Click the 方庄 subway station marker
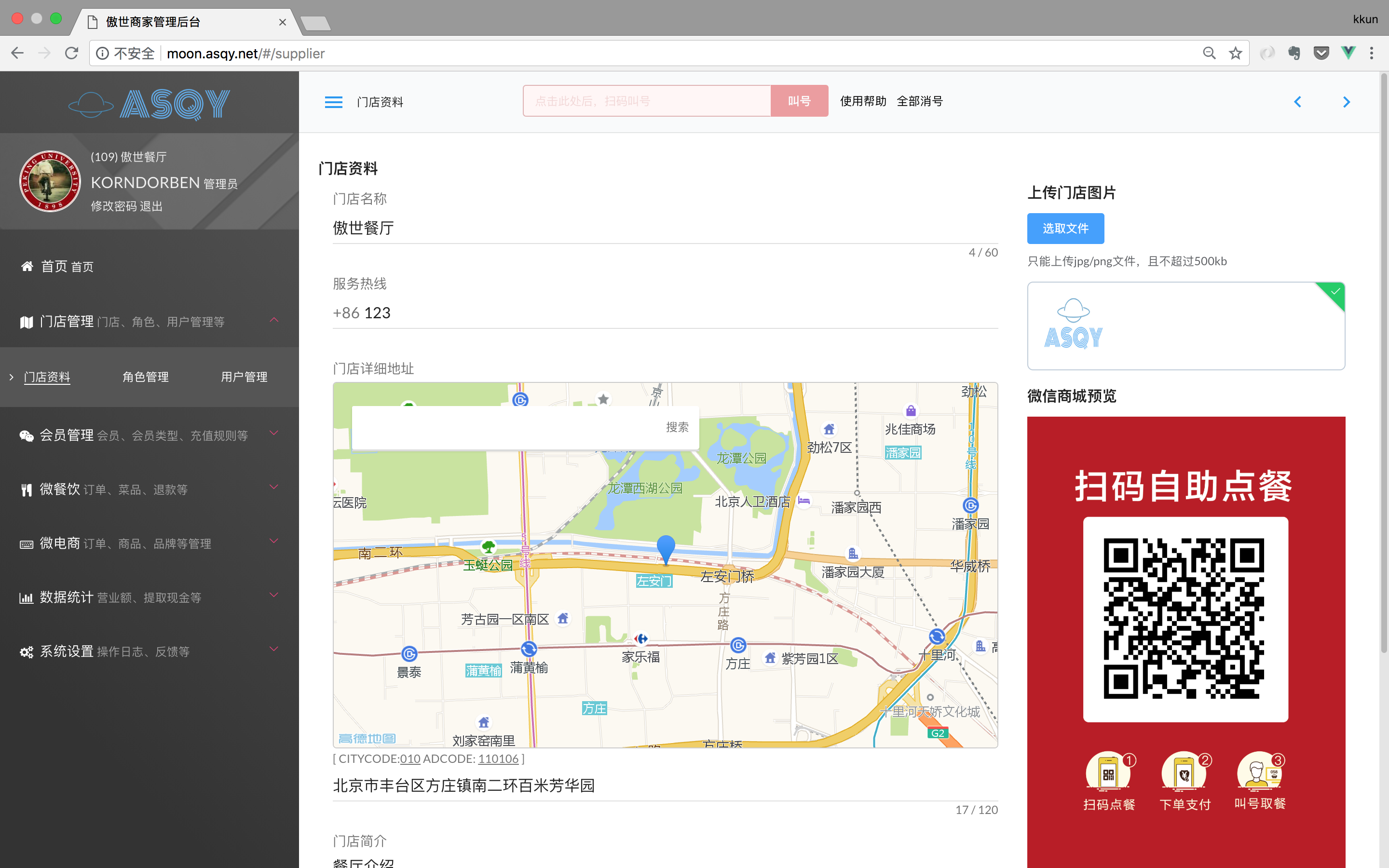The height and width of the screenshot is (868, 1389). point(738,645)
